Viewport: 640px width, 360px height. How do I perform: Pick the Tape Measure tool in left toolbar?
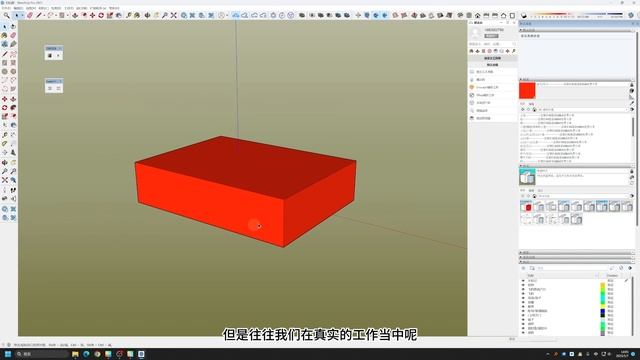coord(4,135)
